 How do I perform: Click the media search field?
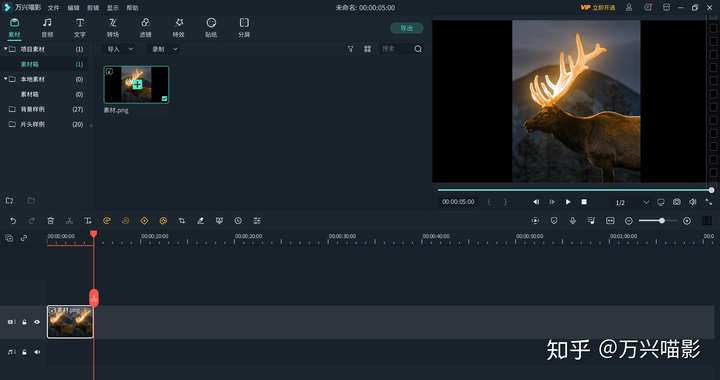[x=396, y=49]
